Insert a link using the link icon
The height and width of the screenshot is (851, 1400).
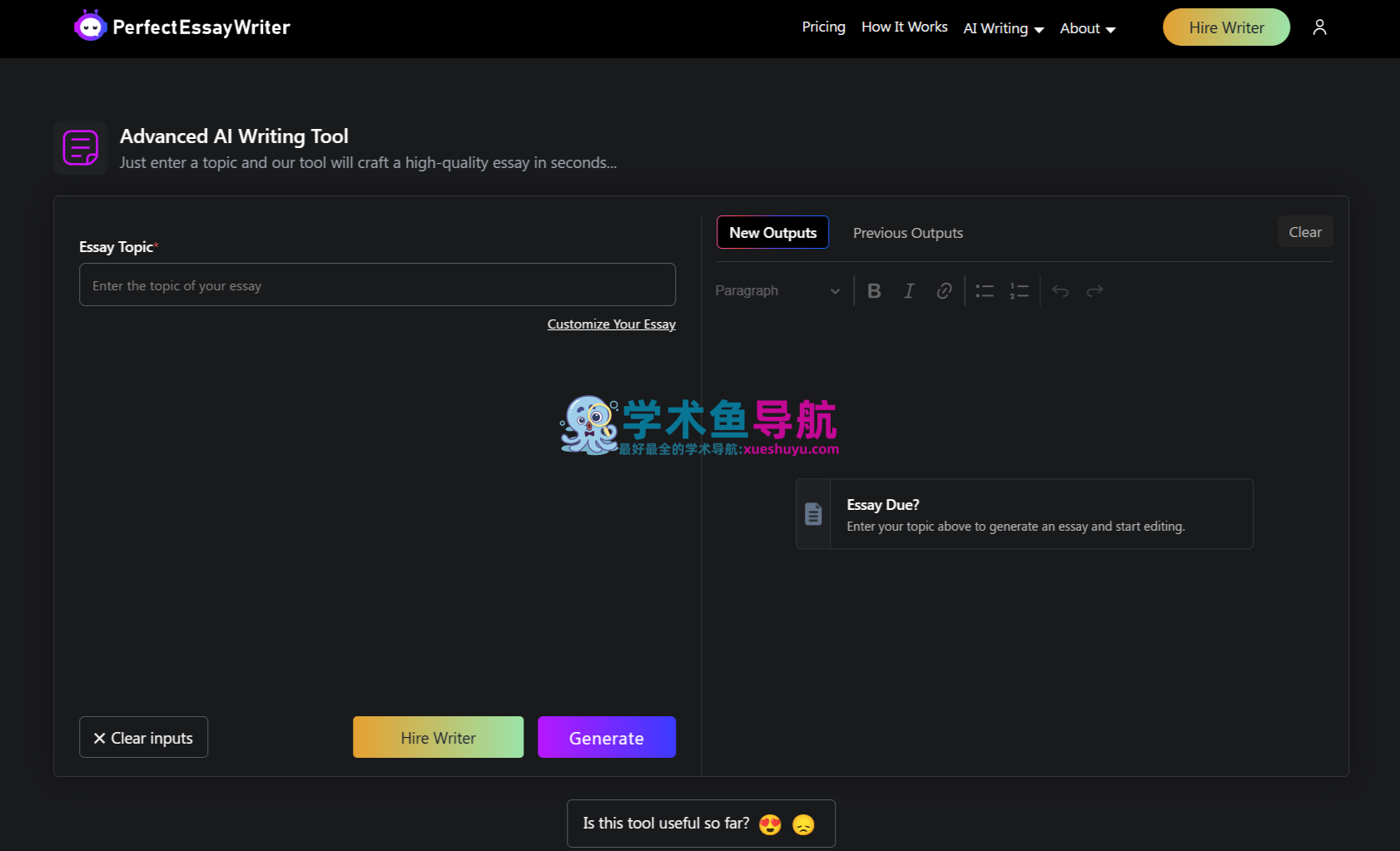tap(944, 290)
